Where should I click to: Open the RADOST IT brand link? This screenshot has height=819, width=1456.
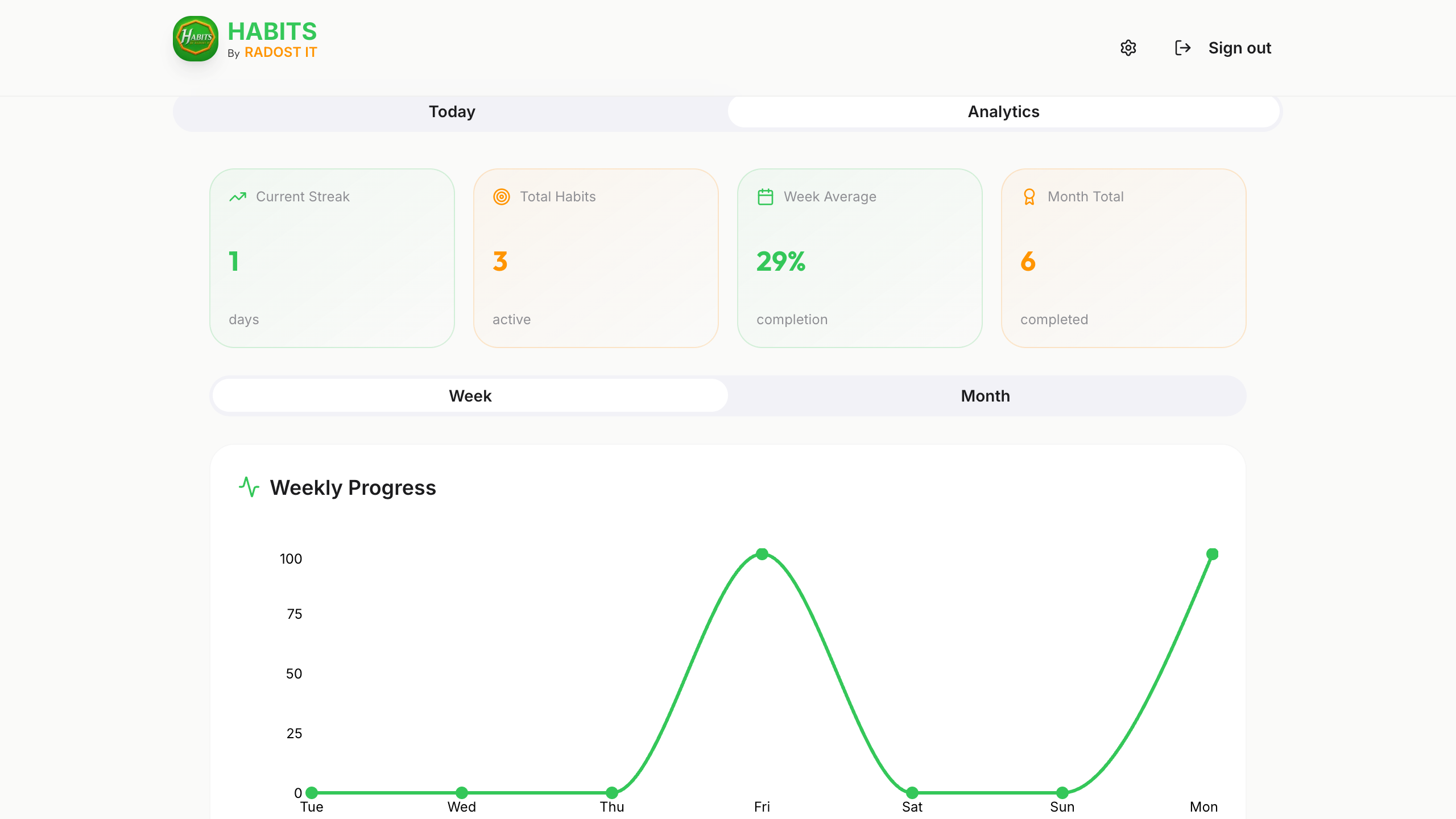pos(281,52)
